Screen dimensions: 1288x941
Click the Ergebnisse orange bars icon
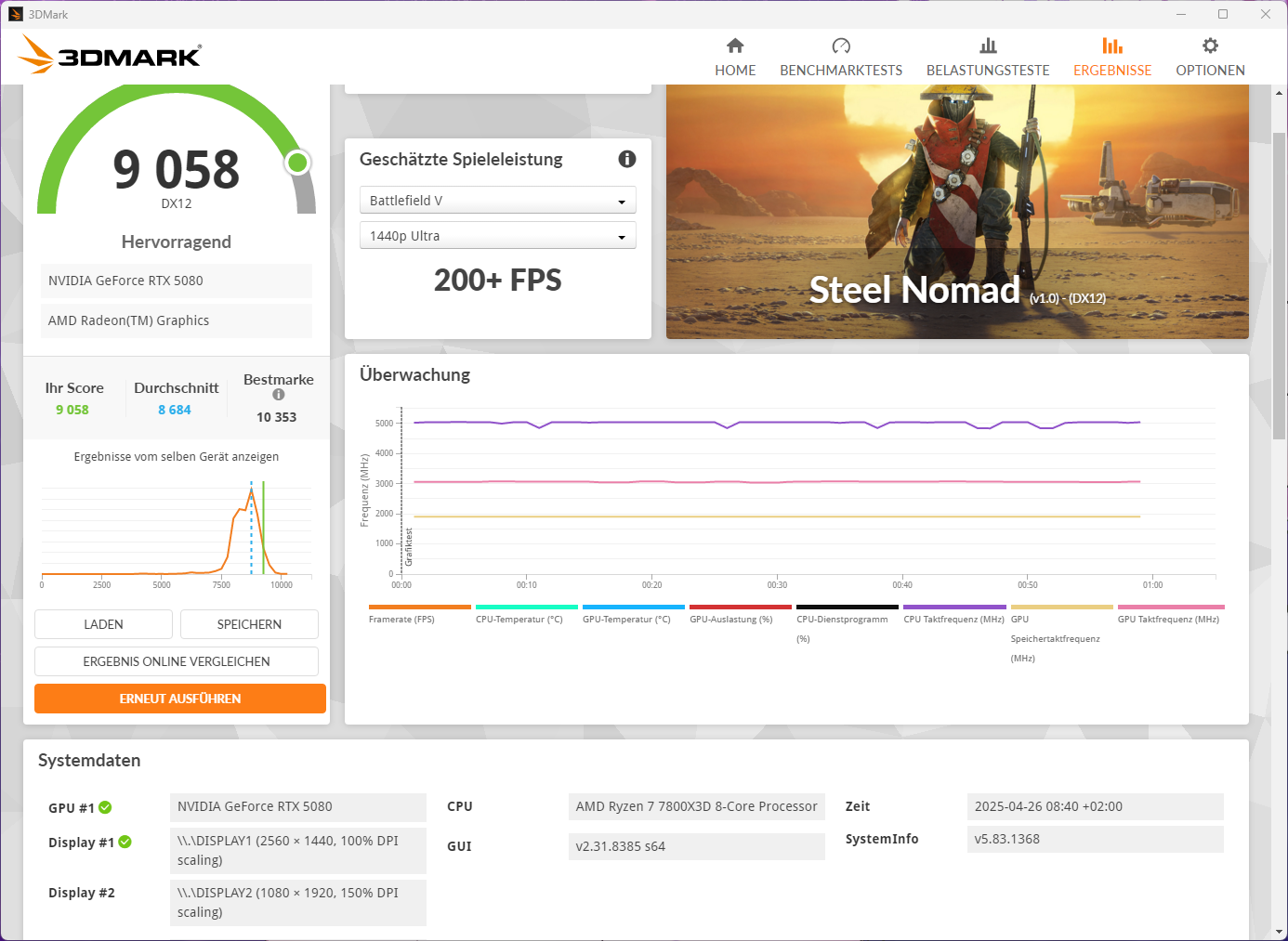point(1112,46)
